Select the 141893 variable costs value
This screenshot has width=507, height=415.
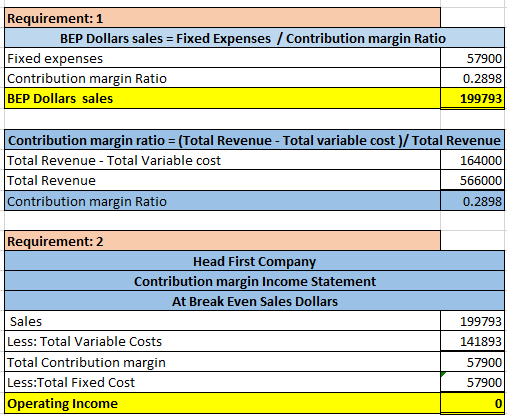[x=472, y=341]
